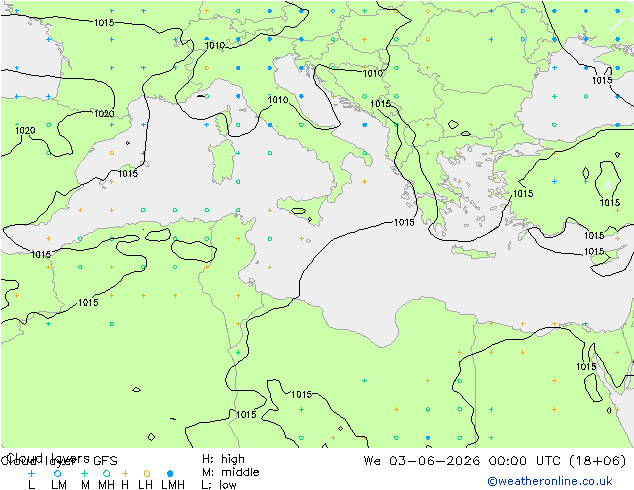Click the 'M: middle' legend text
This screenshot has width=634, height=490.
click(230, 472)
